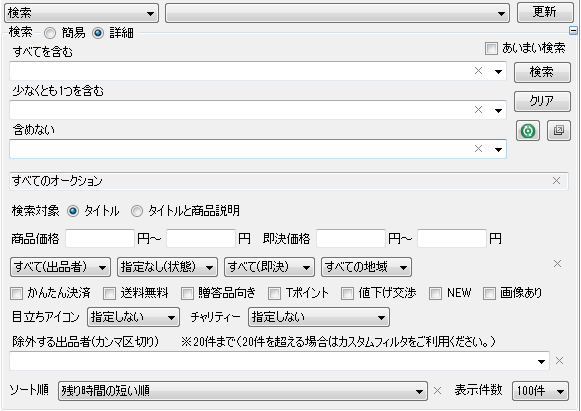Select タイトル as search target
The image size is (581, 411).
click(73, 211)
